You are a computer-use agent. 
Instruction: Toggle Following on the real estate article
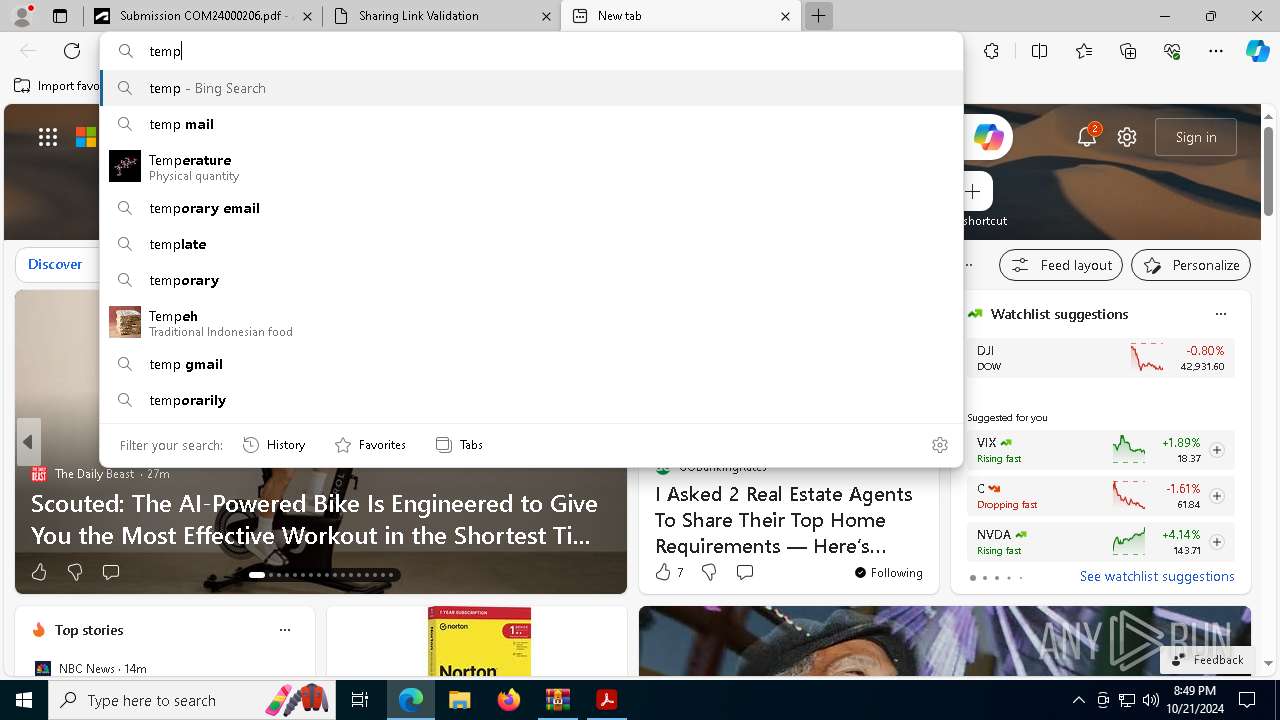[888, 573]
